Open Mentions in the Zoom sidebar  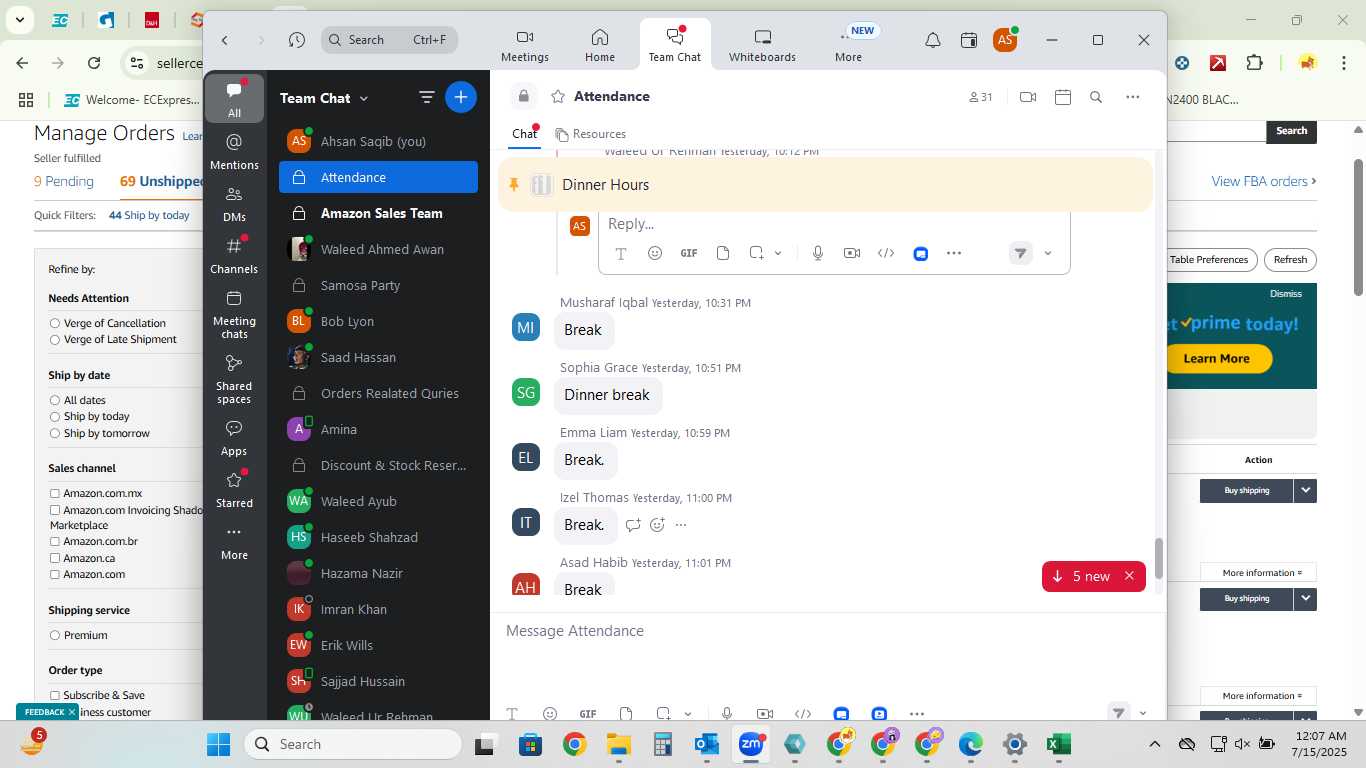tap(234, 151)
